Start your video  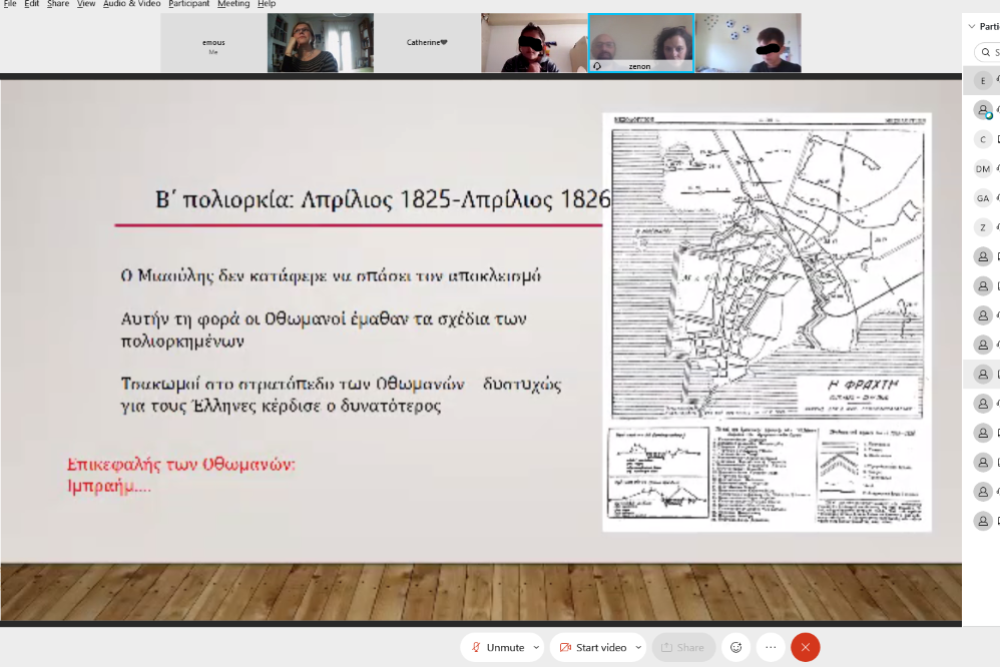pyautogui.click(x=597, y=647)
